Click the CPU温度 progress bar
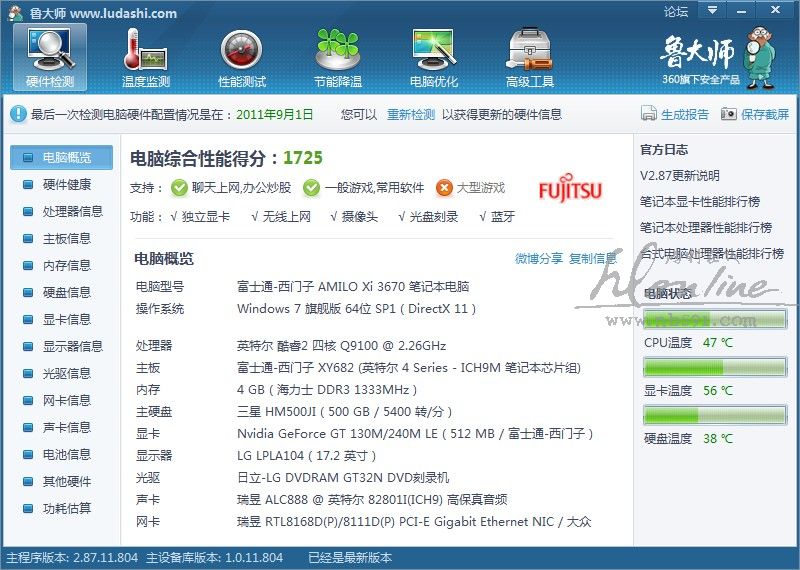Viewport: 800px width, 570px height. 715,319
